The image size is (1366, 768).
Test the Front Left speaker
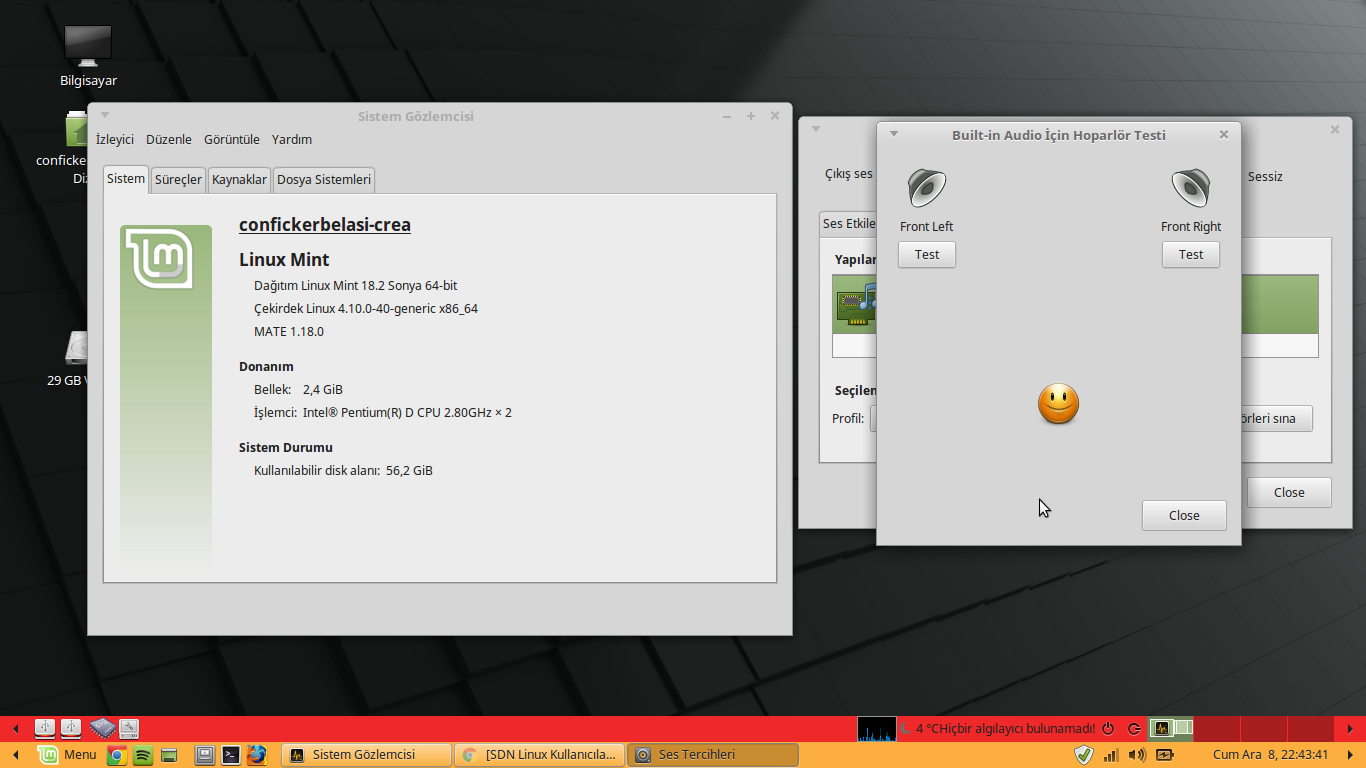point(927,255)
